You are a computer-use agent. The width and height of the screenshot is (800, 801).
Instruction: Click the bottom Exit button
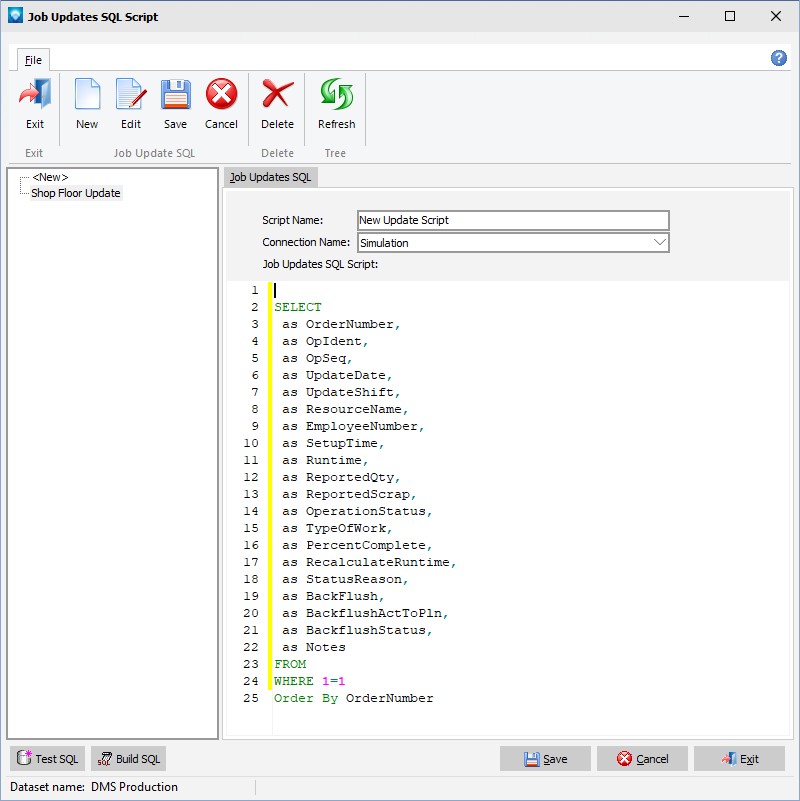click(x=739, y=759)
